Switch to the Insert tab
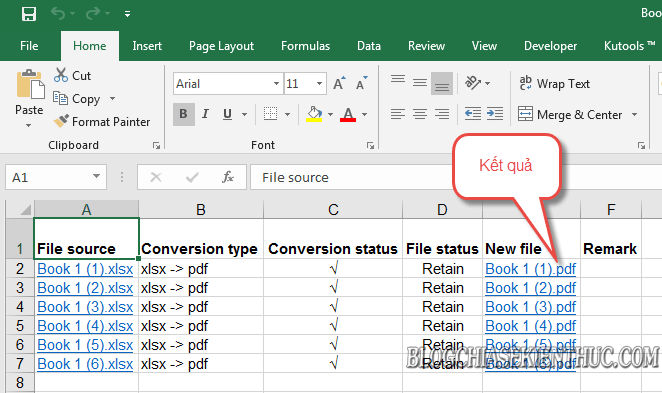The width and height of the screenshot is (662, 393). pyautogui.click(x=147, y=46)
